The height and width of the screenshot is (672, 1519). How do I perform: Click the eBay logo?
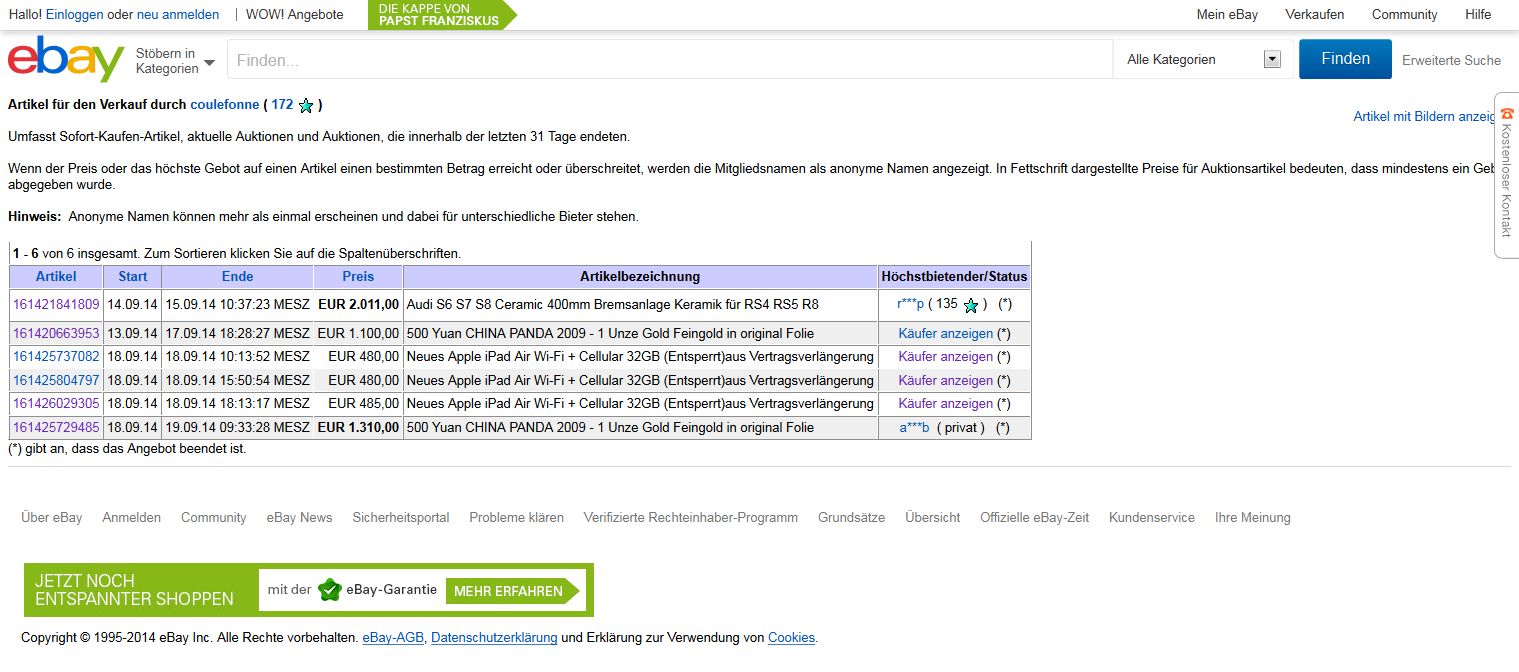pyautogui.click(x=66, y=59)
